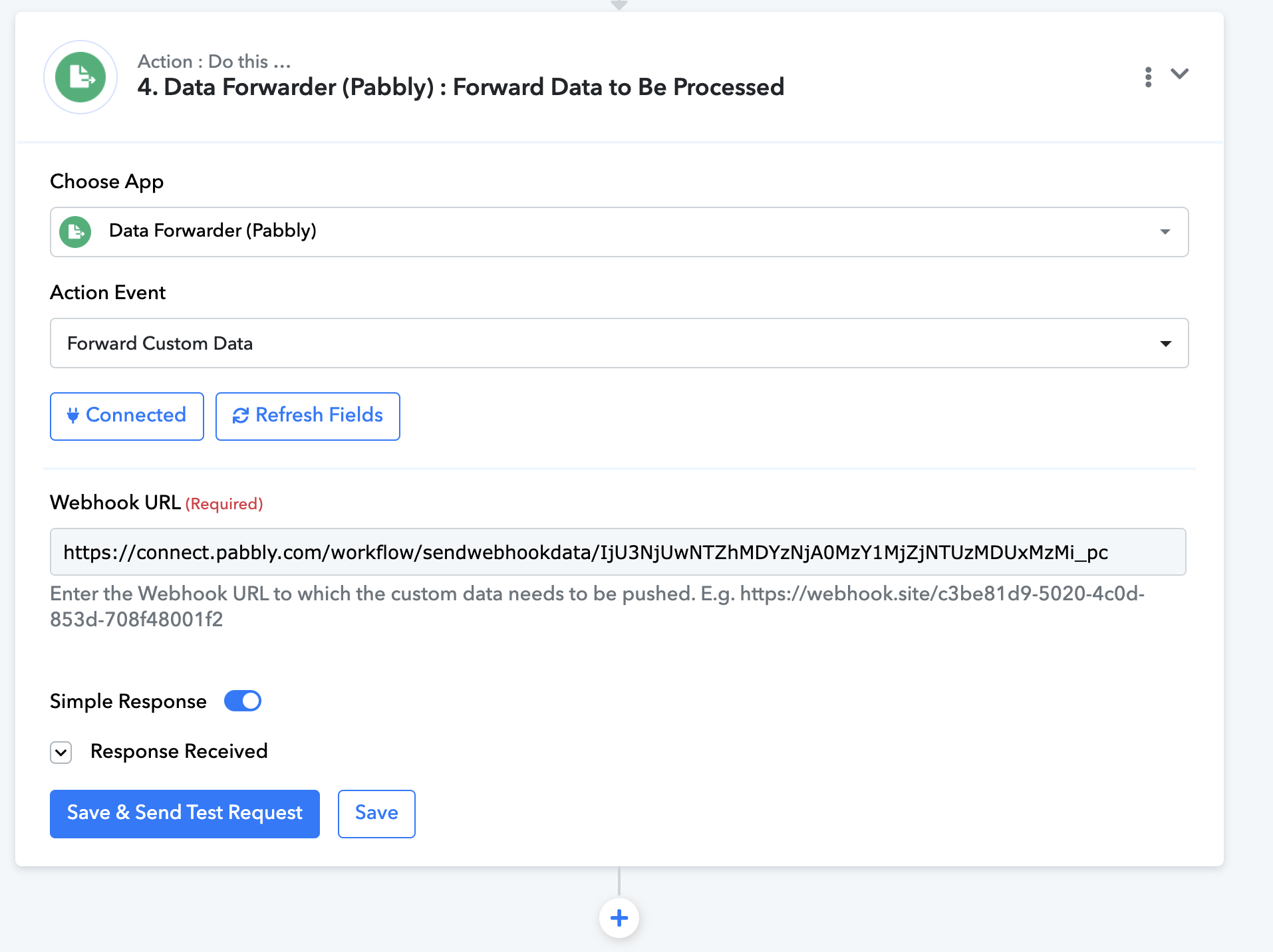Open the Choose App dropdown arrow
Viewport: 1273px width, 952px height.
[1165, 232]
